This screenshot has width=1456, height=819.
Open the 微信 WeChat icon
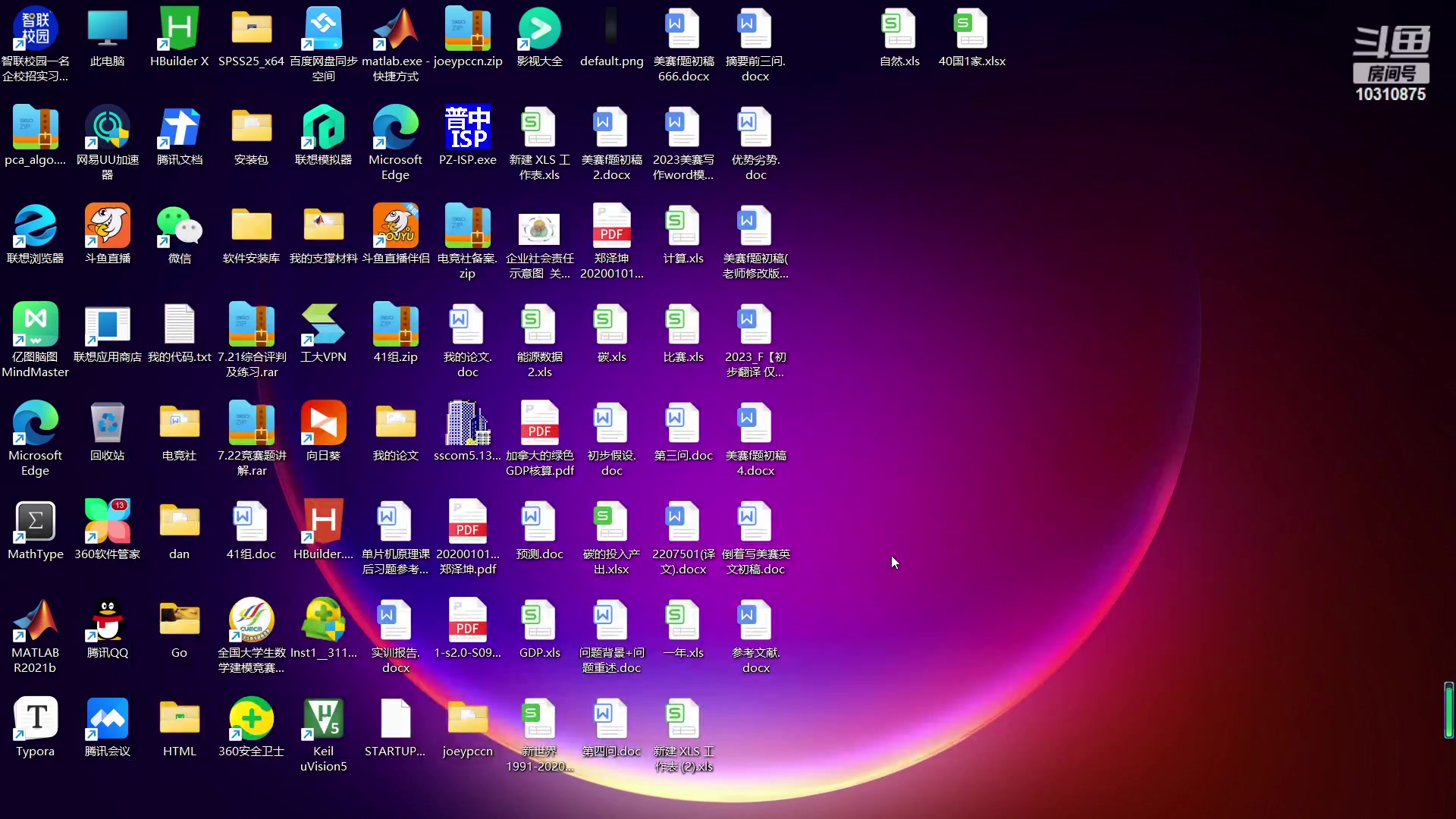[179, 234]
